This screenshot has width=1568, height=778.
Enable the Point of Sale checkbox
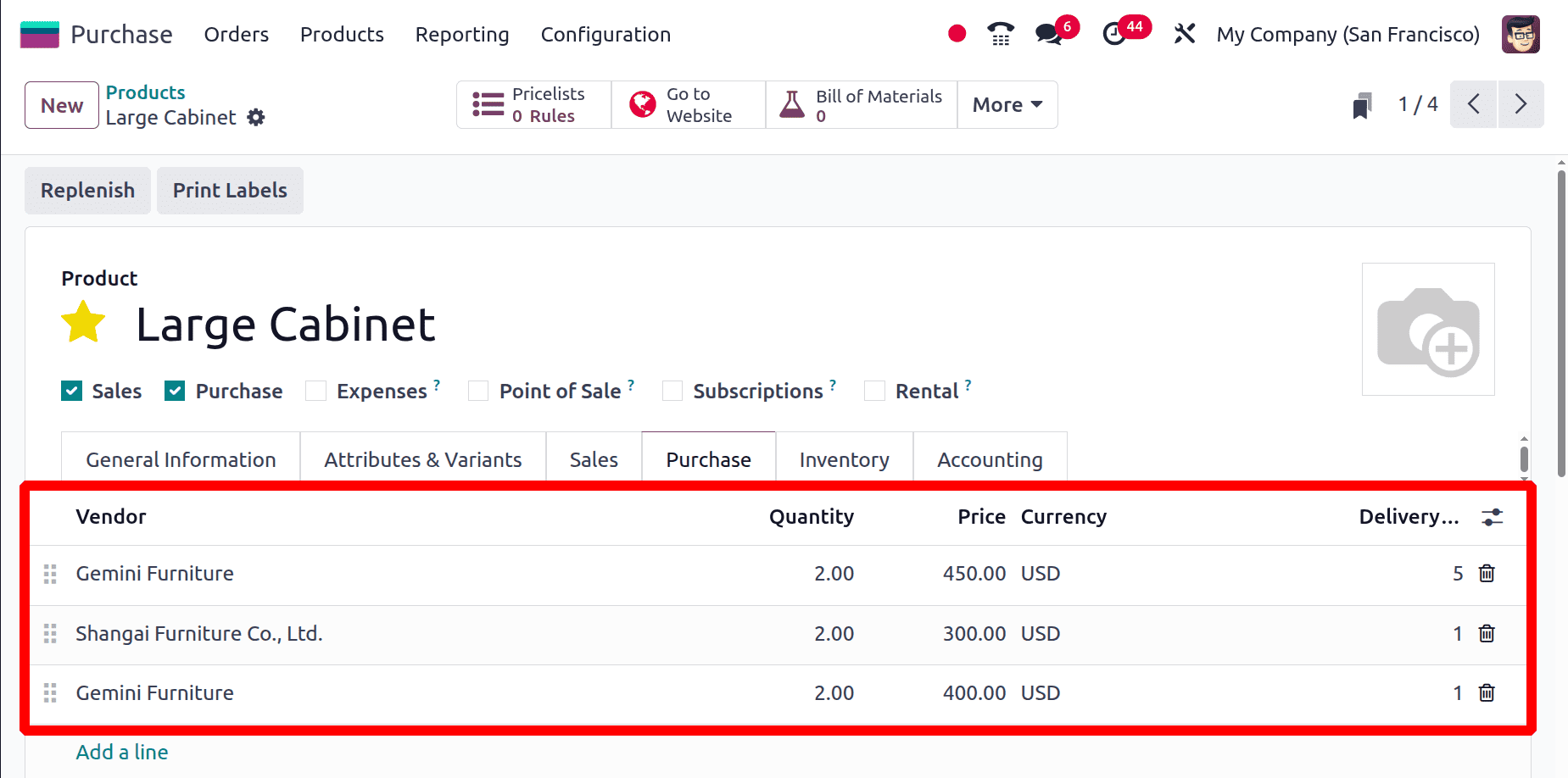(478, 391)
